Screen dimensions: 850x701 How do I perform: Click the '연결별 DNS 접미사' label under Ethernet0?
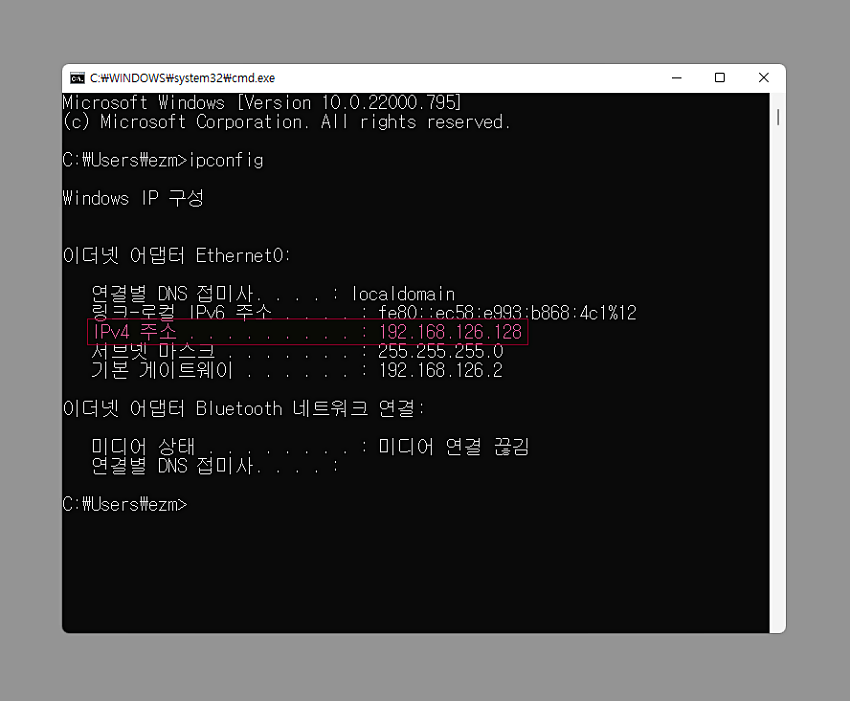(x=172, y=294)
